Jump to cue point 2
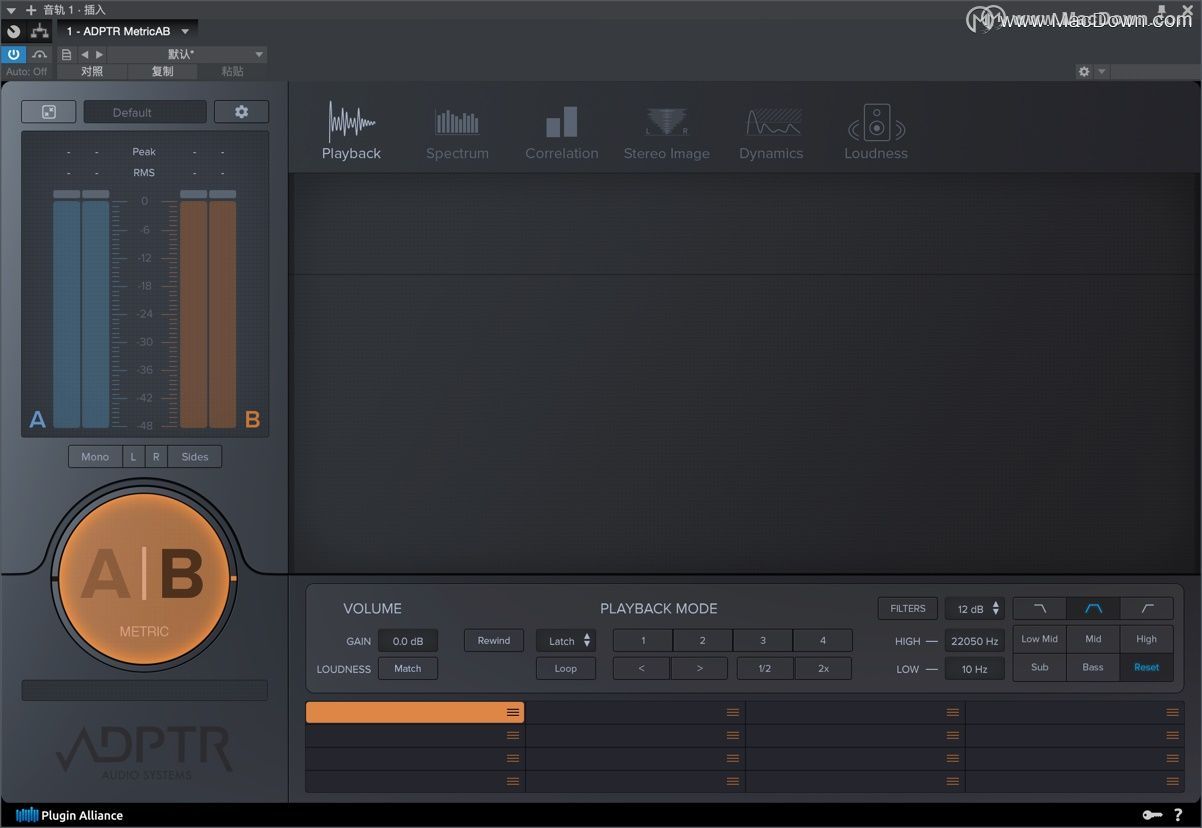This screenshot has height=828, width=1202. tap(703, 641)
